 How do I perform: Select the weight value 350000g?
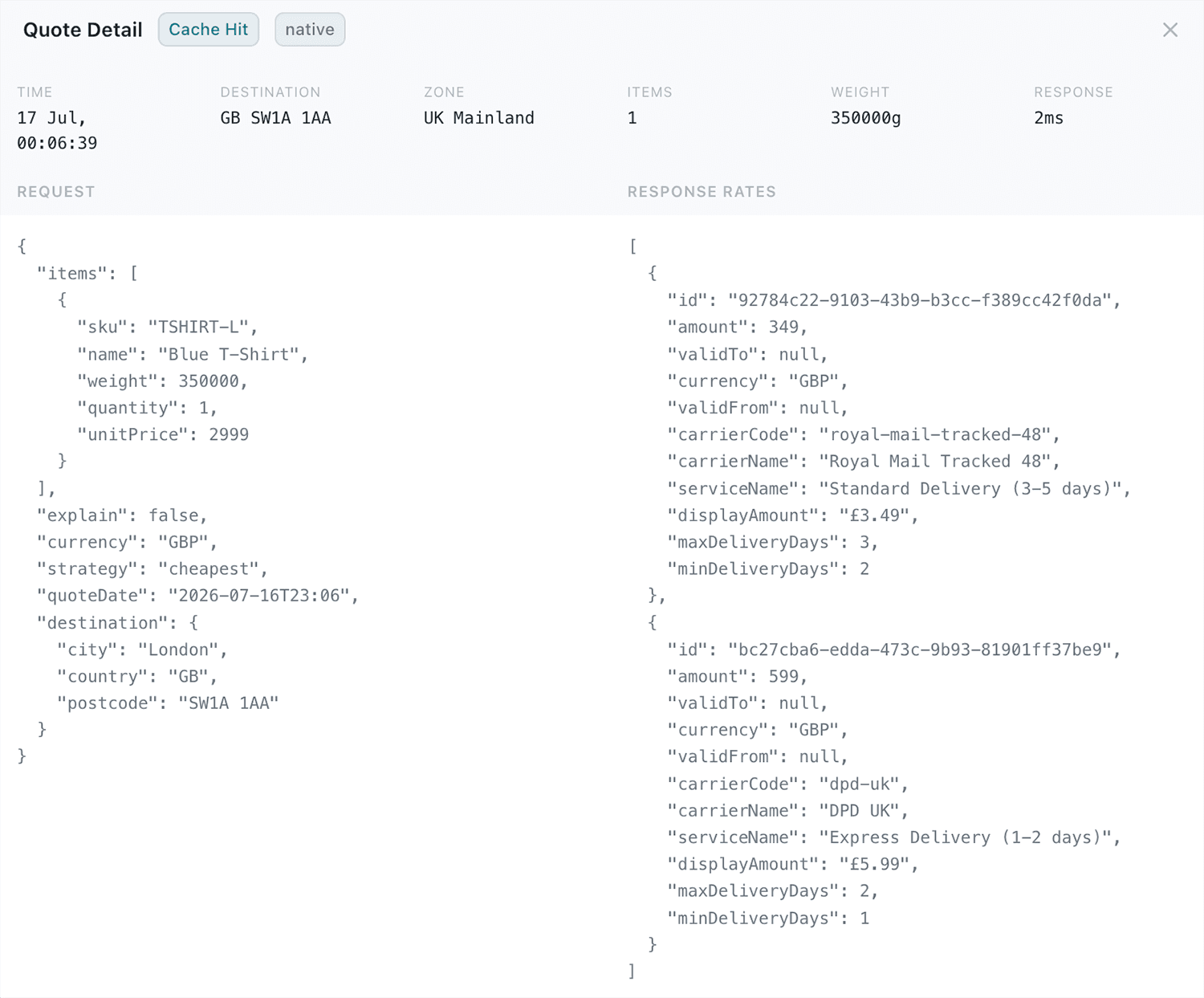tap(866, 118)
